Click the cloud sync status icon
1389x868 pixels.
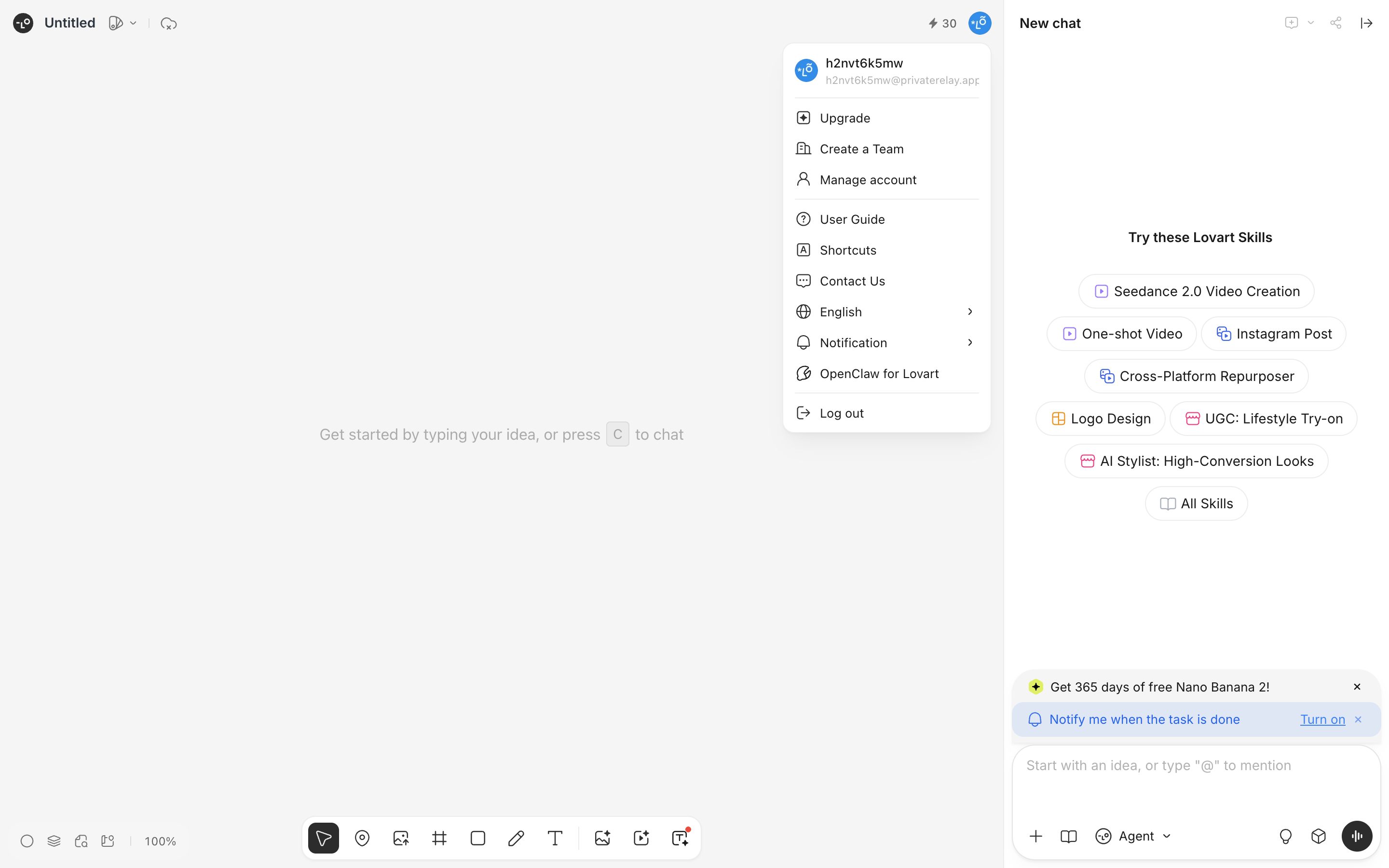pyautogui.click(x=169, y=24)
